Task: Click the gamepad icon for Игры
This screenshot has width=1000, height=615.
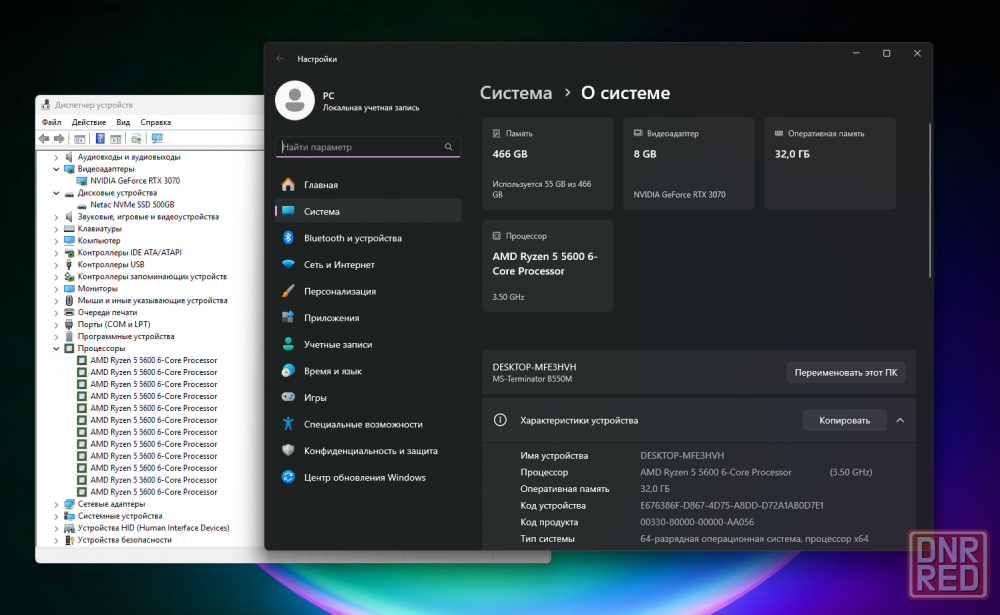Action: click(288, 397)
